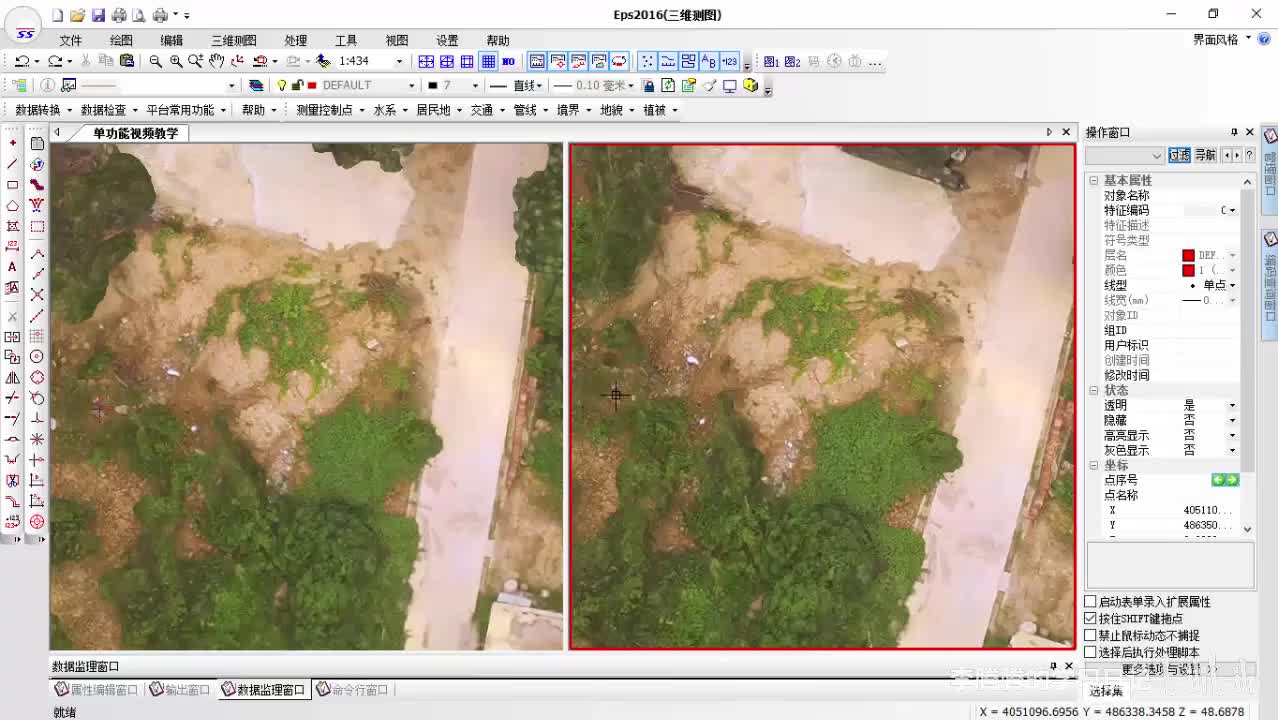Select the draw point tool
This screenshot has width=1278, height=720.
click(x=12, y=143)
